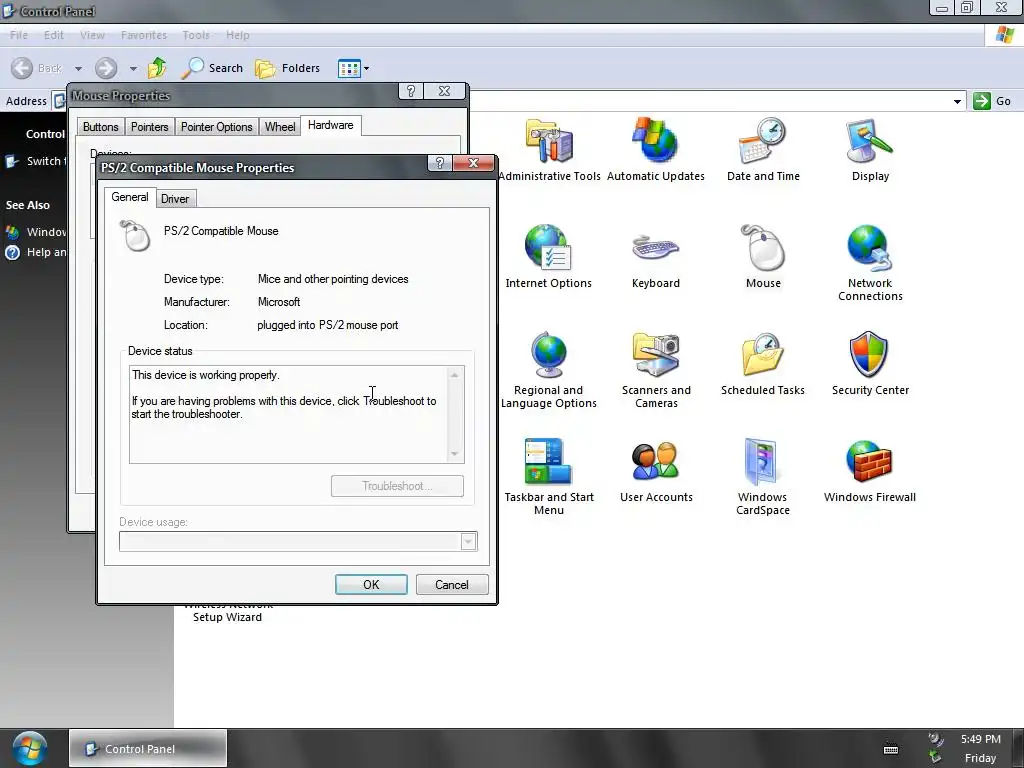This screenshot has height=768, width=1024.
Task: Expand the Back history dropdown arrow
Action: click(78, 68)
